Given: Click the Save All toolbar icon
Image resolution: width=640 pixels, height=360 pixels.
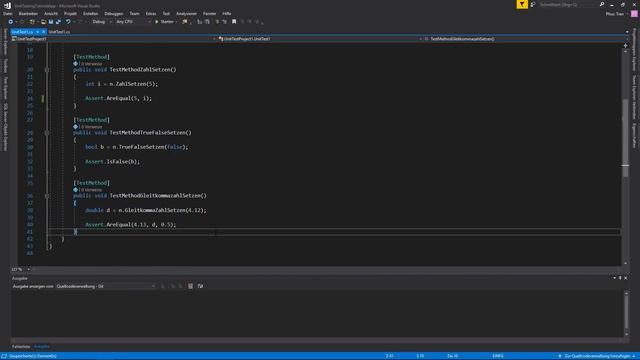Looking at the screenshot, I should 58,22.
